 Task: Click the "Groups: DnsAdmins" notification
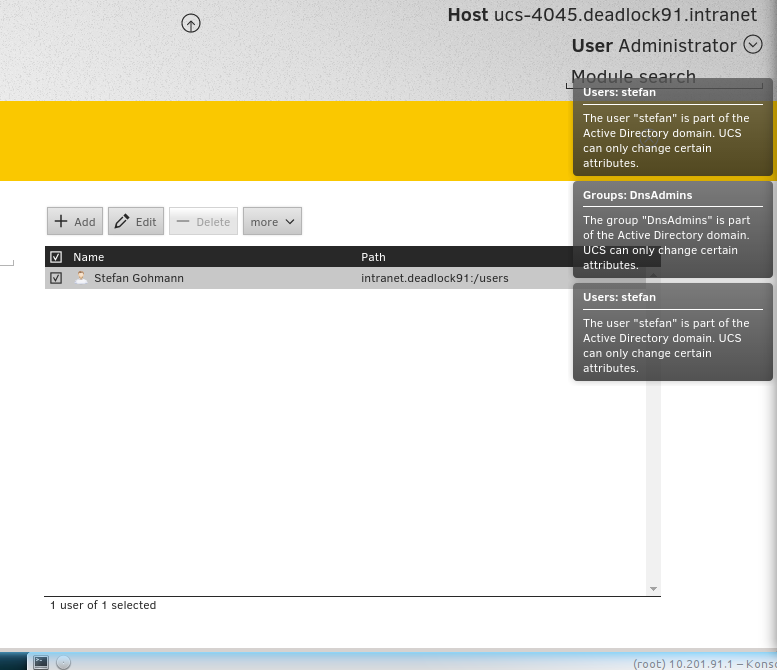coord(673,230)
